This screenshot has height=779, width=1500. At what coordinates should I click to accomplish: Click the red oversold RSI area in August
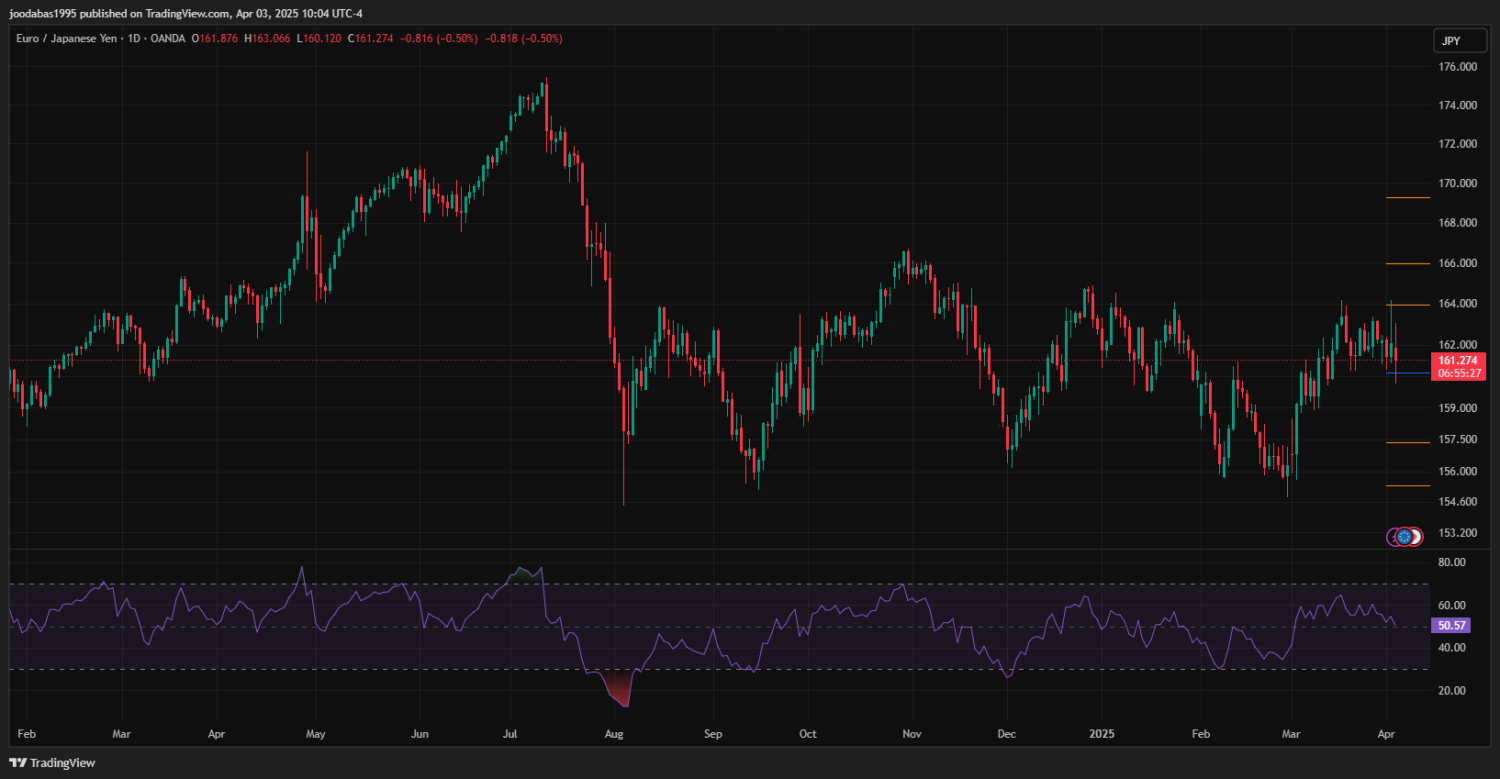619,690
